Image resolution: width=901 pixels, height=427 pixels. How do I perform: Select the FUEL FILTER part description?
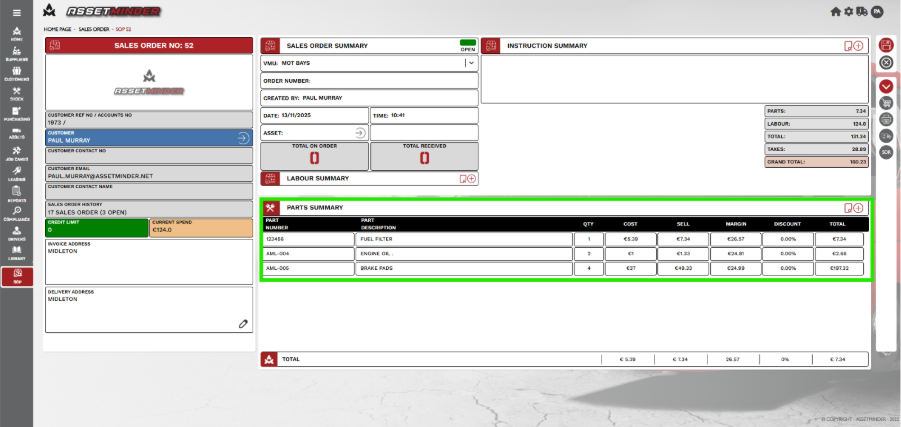click(x=464, y=239)
